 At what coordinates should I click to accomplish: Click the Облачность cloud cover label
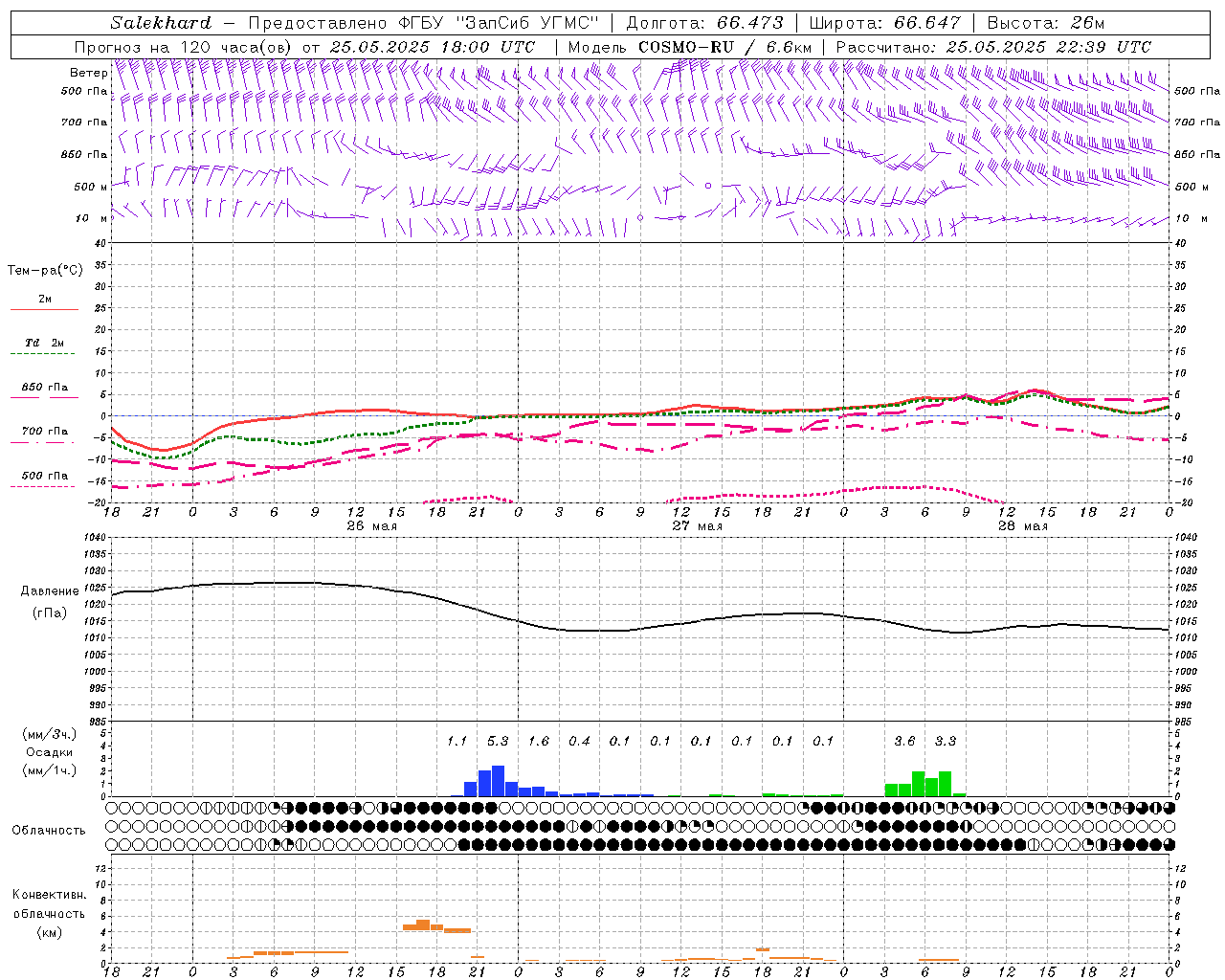[49, 830]
